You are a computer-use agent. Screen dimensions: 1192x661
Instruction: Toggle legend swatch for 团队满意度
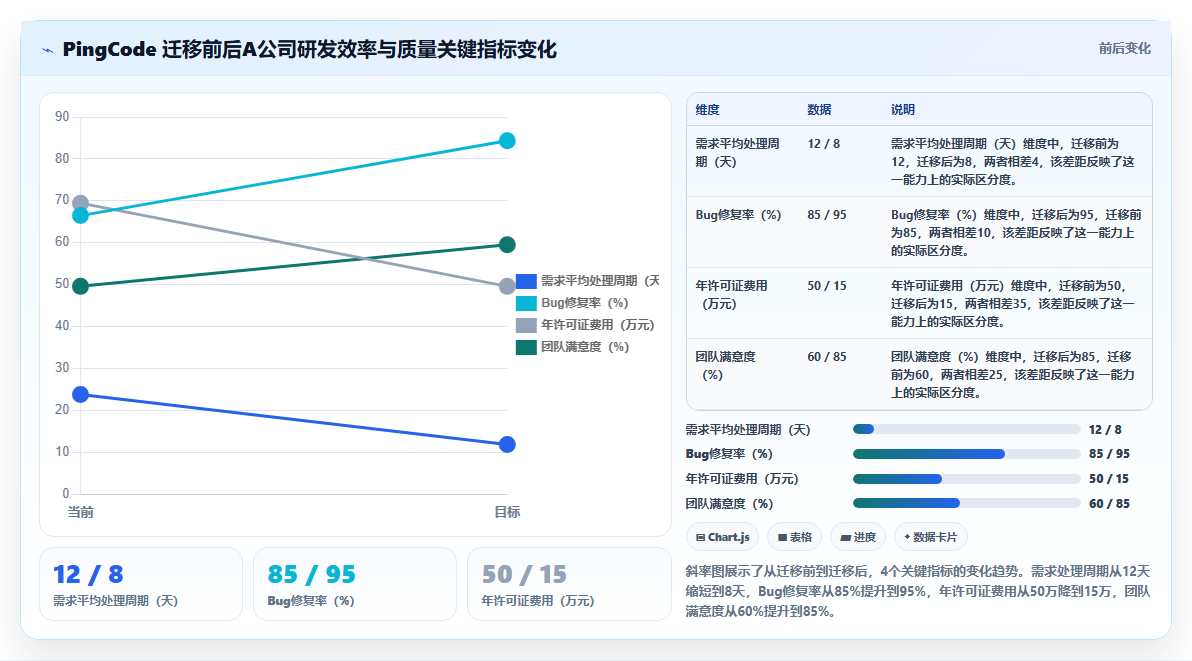pyautogui.click(x=526, y=347)
